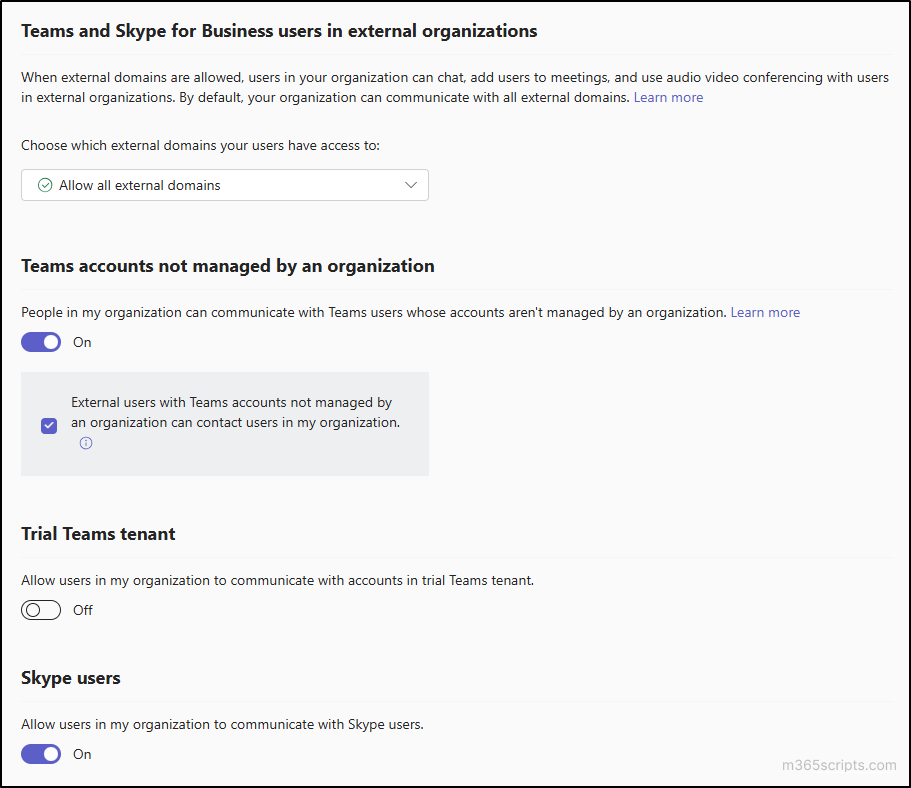The width and height of the screenshot is (911, 788).
Task: Disable the Skype users toggle
Action: pyautogui.click(x=41, y=754)
